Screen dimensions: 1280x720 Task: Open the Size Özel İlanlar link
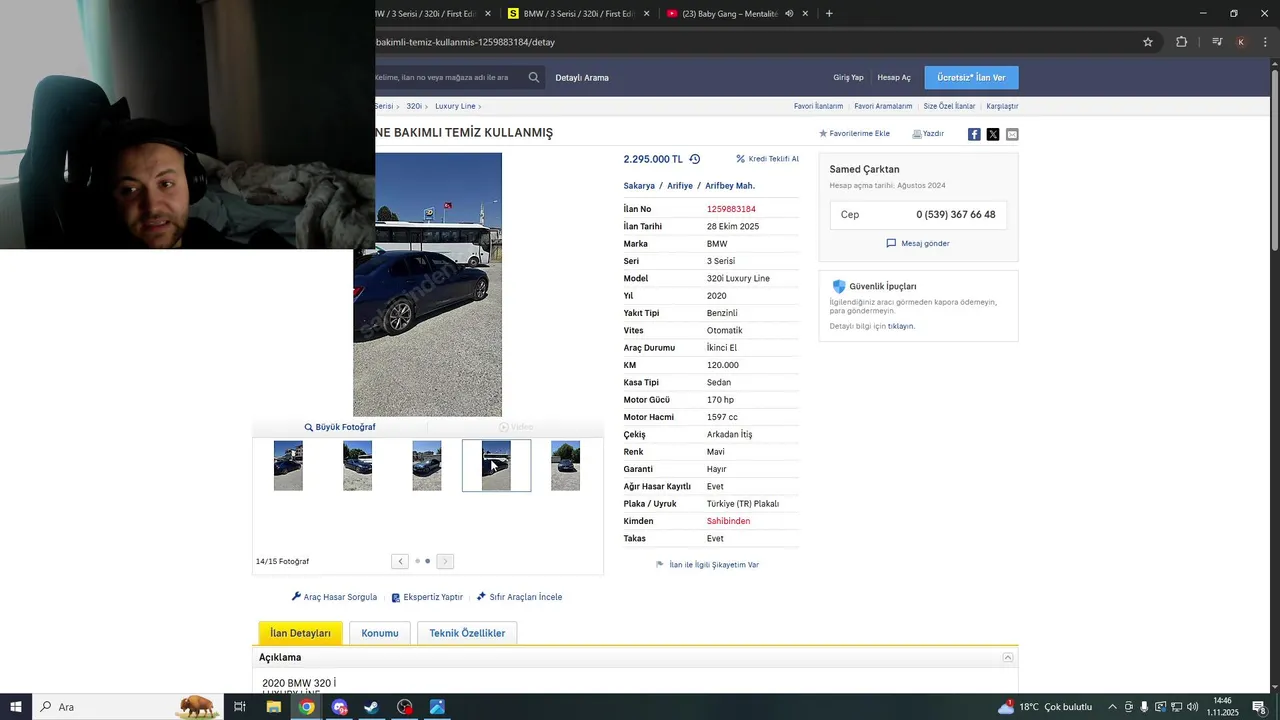tap(949, 106)
